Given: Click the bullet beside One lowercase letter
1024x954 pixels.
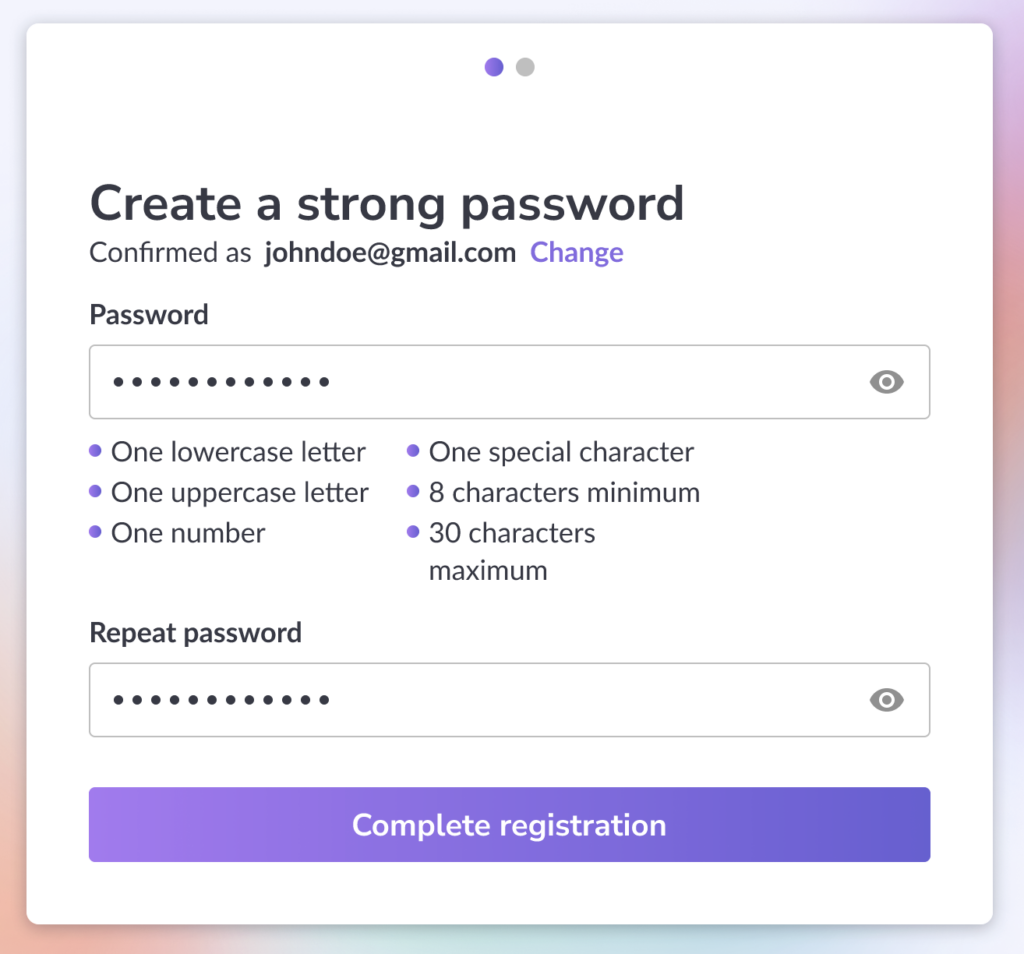Looking at the screenshot, I should [95, 451].
